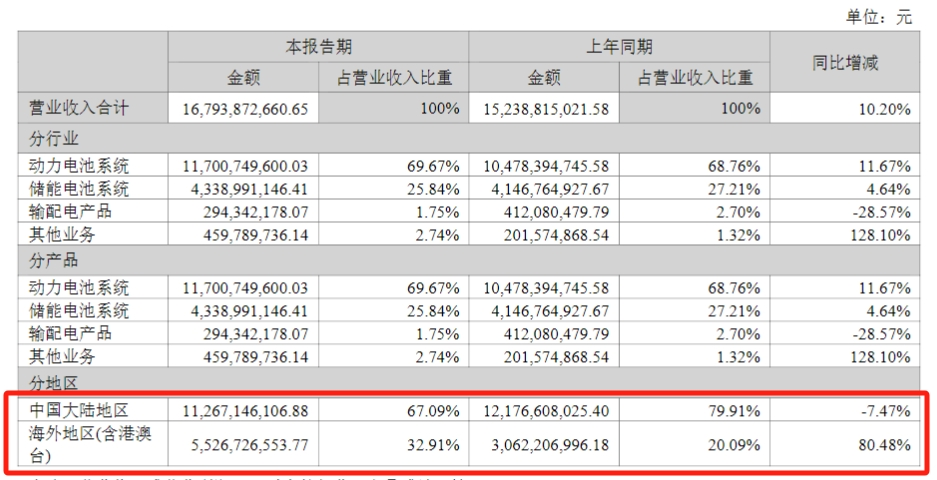The width and height of the screenshot is (937, 480).
Task: Click the 分产品 section header row
Action: click(x=56, y=260)
